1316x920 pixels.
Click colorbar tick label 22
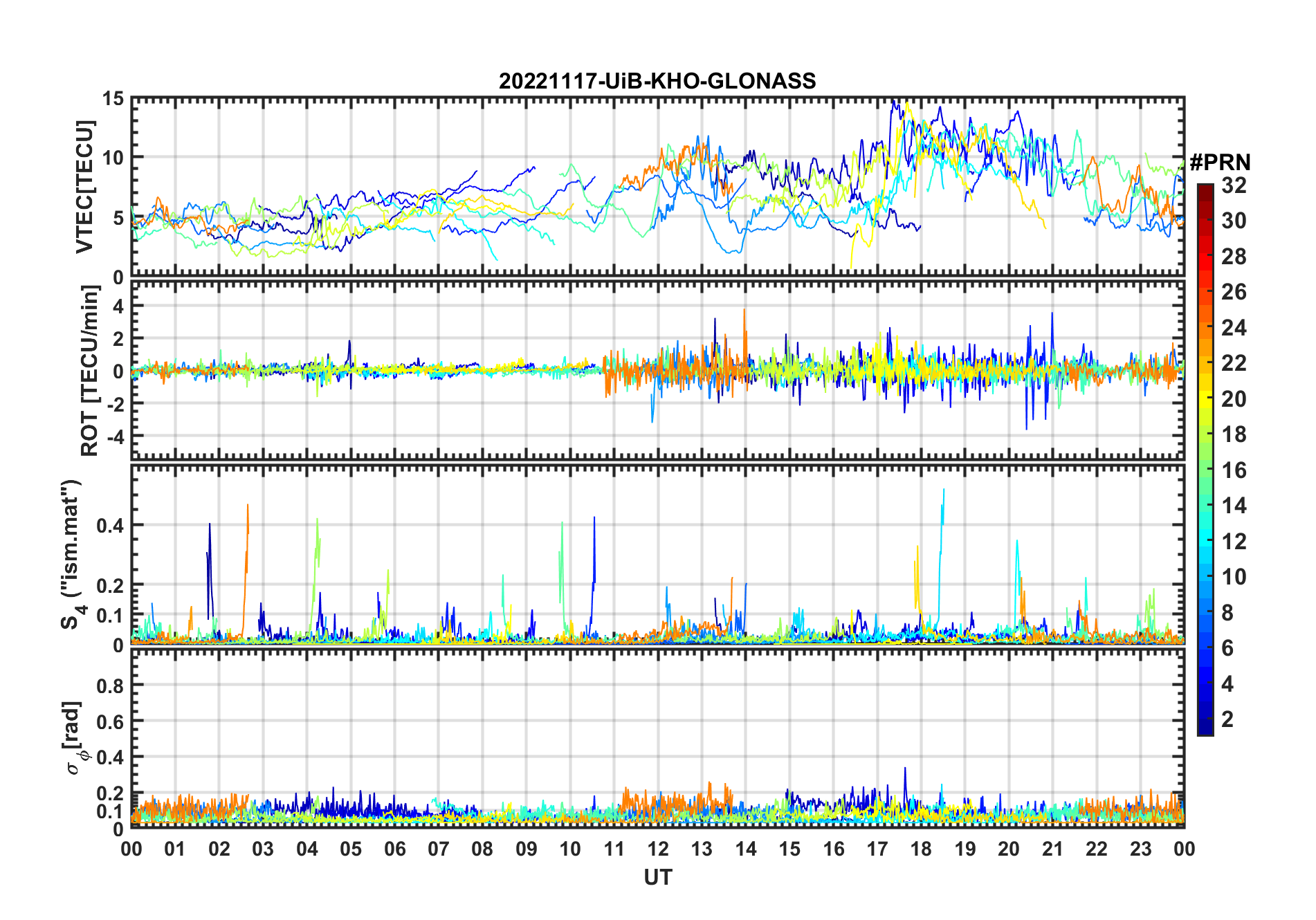click(x=1234, y=363)
